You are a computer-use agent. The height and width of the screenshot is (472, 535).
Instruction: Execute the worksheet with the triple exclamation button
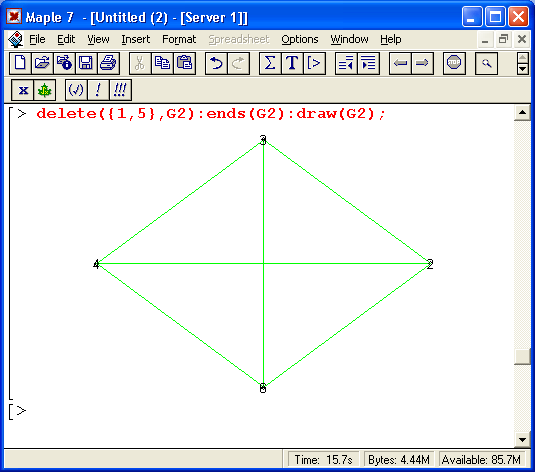(120, 90)
